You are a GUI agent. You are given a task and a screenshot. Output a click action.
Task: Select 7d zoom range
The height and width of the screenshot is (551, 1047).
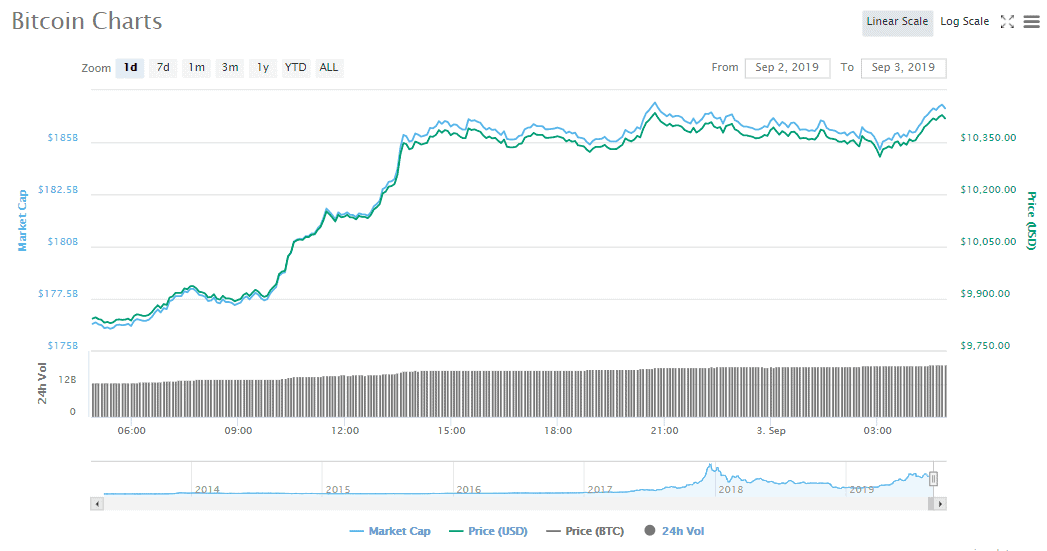(163, 67)
